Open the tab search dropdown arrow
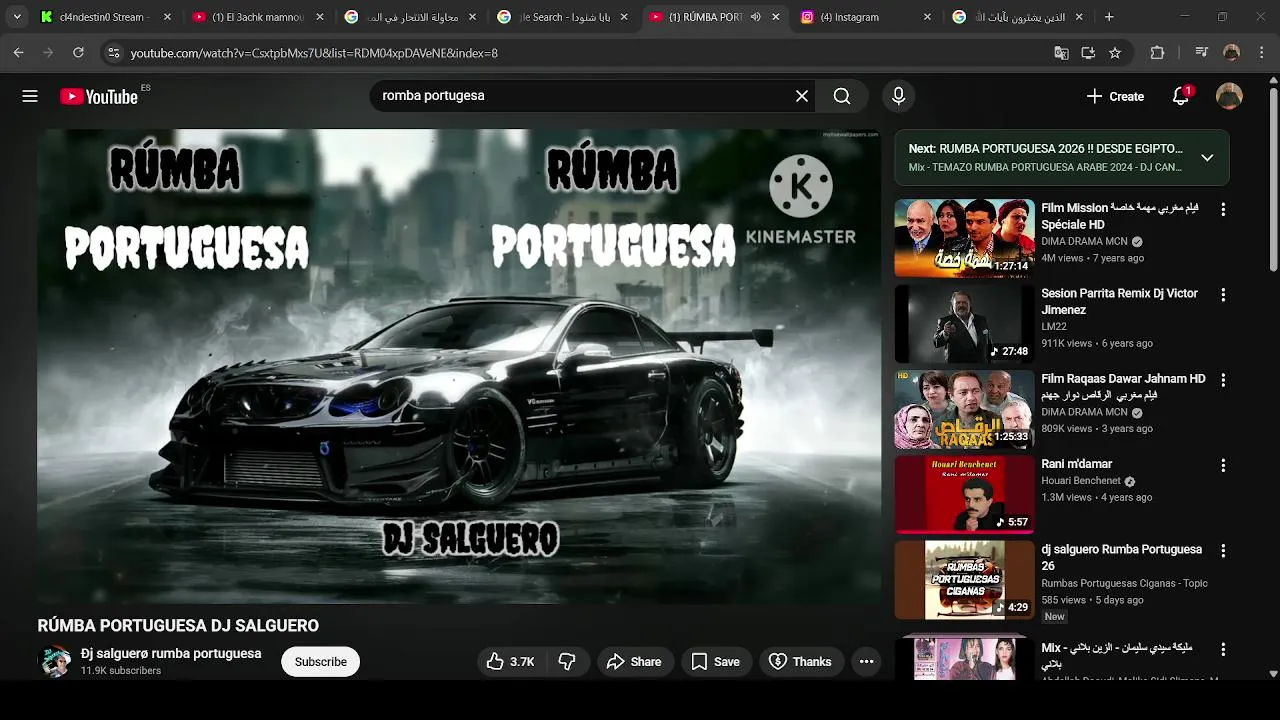Image resolution: width=1280 pixels, height=720 pixels. 17,17
